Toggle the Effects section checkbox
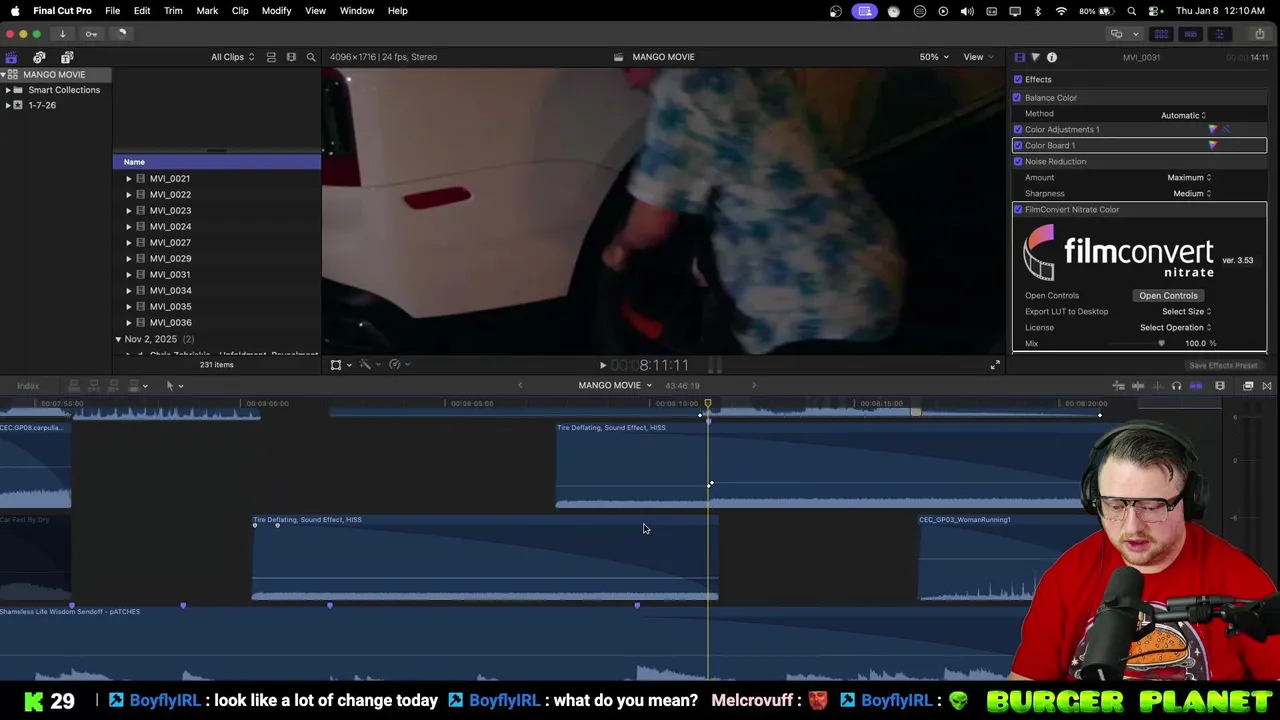 [x=1018, y=80]
